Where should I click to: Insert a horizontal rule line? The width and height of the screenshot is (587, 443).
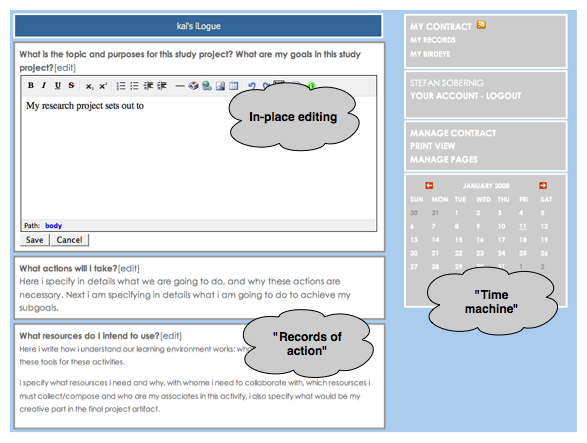click(x=180, y=86)
